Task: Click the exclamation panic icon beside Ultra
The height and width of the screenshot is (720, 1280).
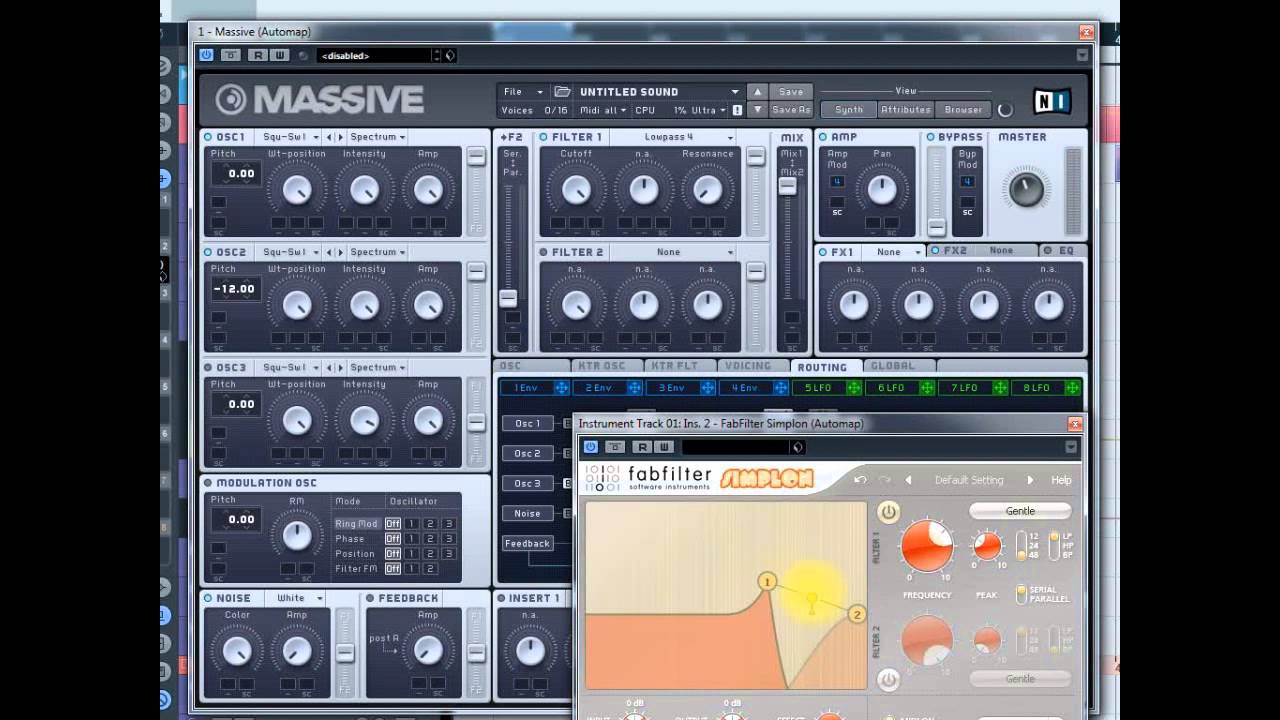Action: point(737,110)
